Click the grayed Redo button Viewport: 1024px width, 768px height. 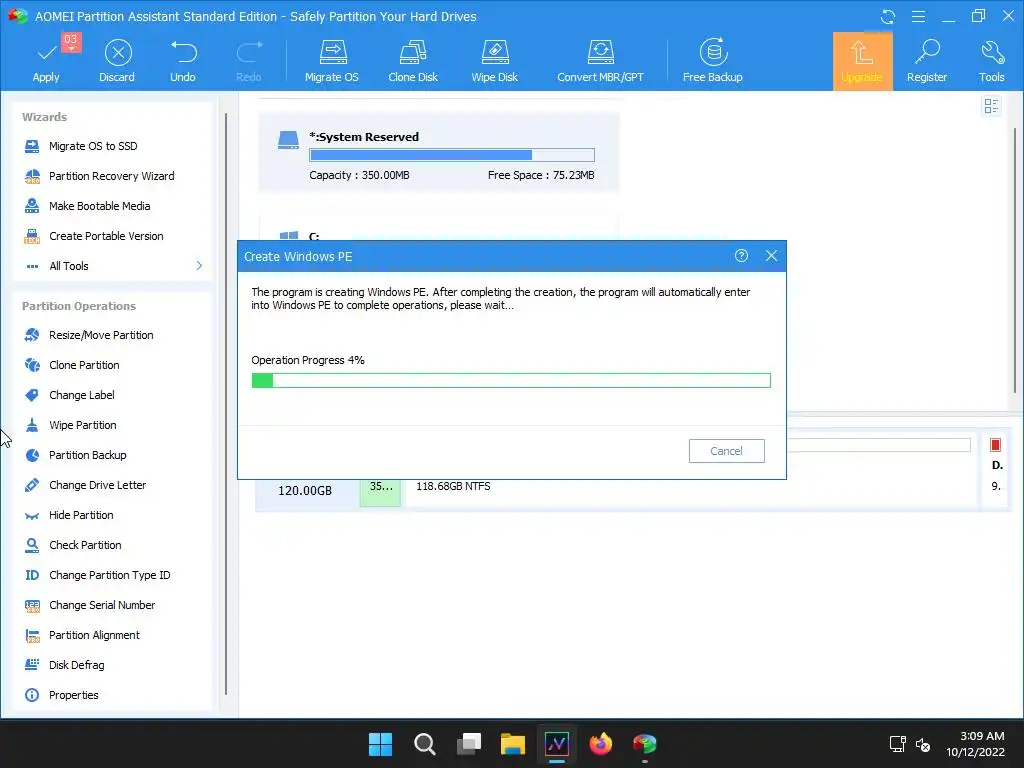248,61
